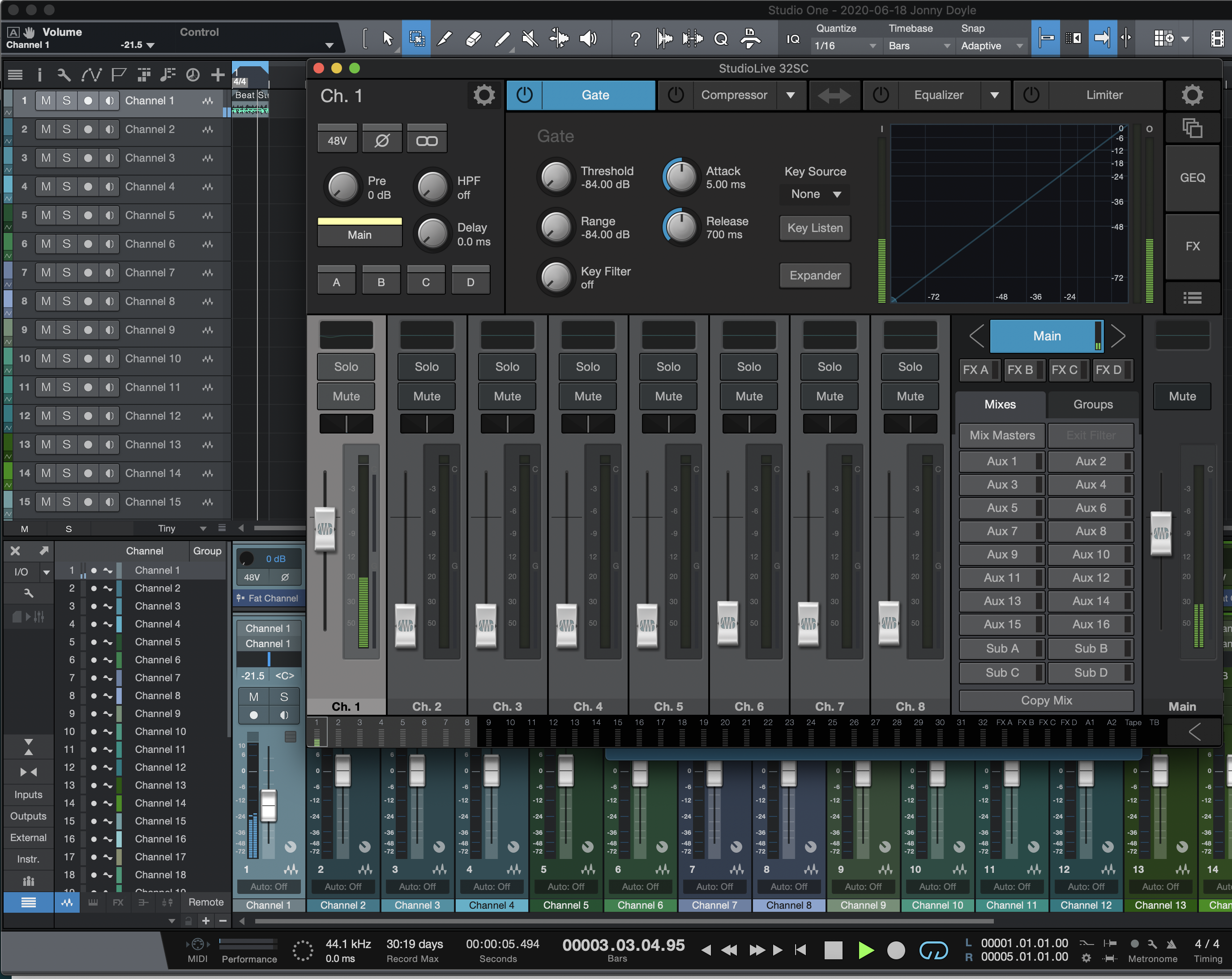Open the Tiny track height dropdown
Viewport: 1232px width, 979px height.
[182, 528]
